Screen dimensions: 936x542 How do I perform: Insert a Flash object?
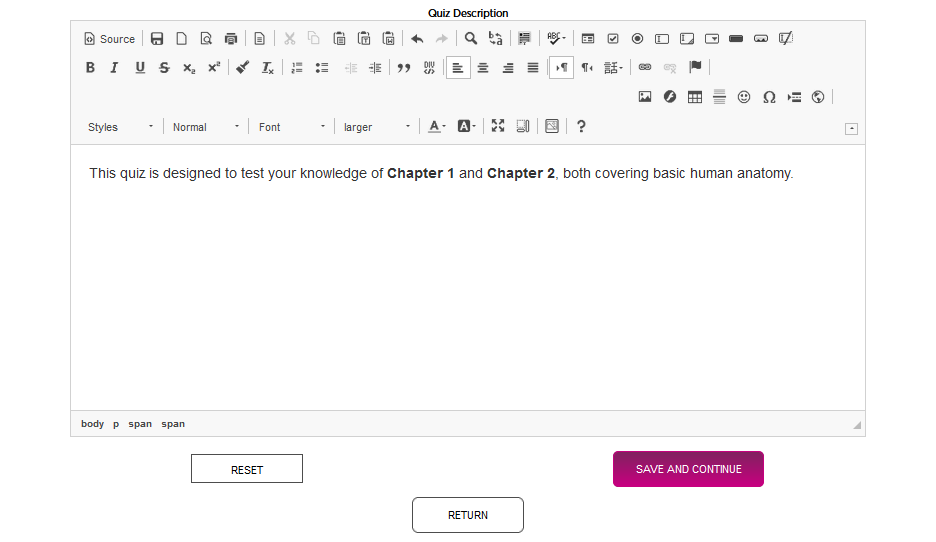(x=670, y=97)
